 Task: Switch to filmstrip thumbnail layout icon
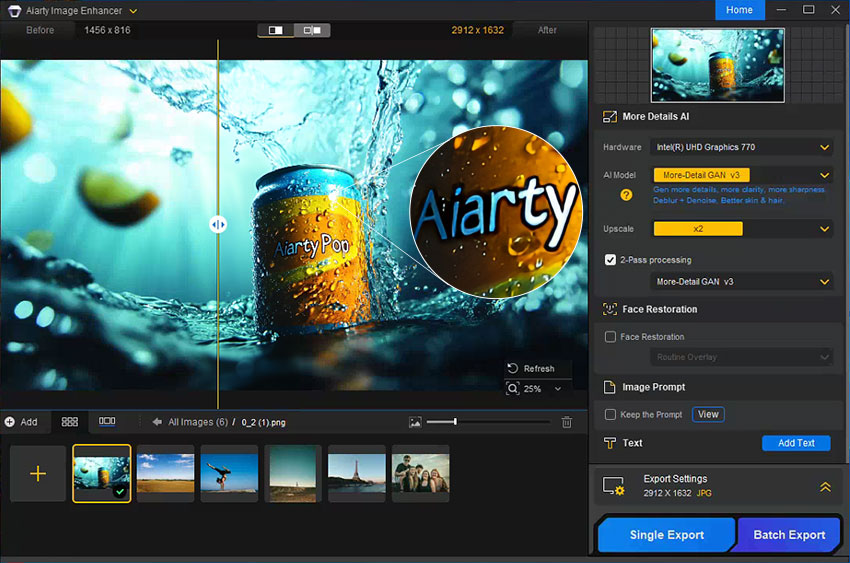point(107,421)
